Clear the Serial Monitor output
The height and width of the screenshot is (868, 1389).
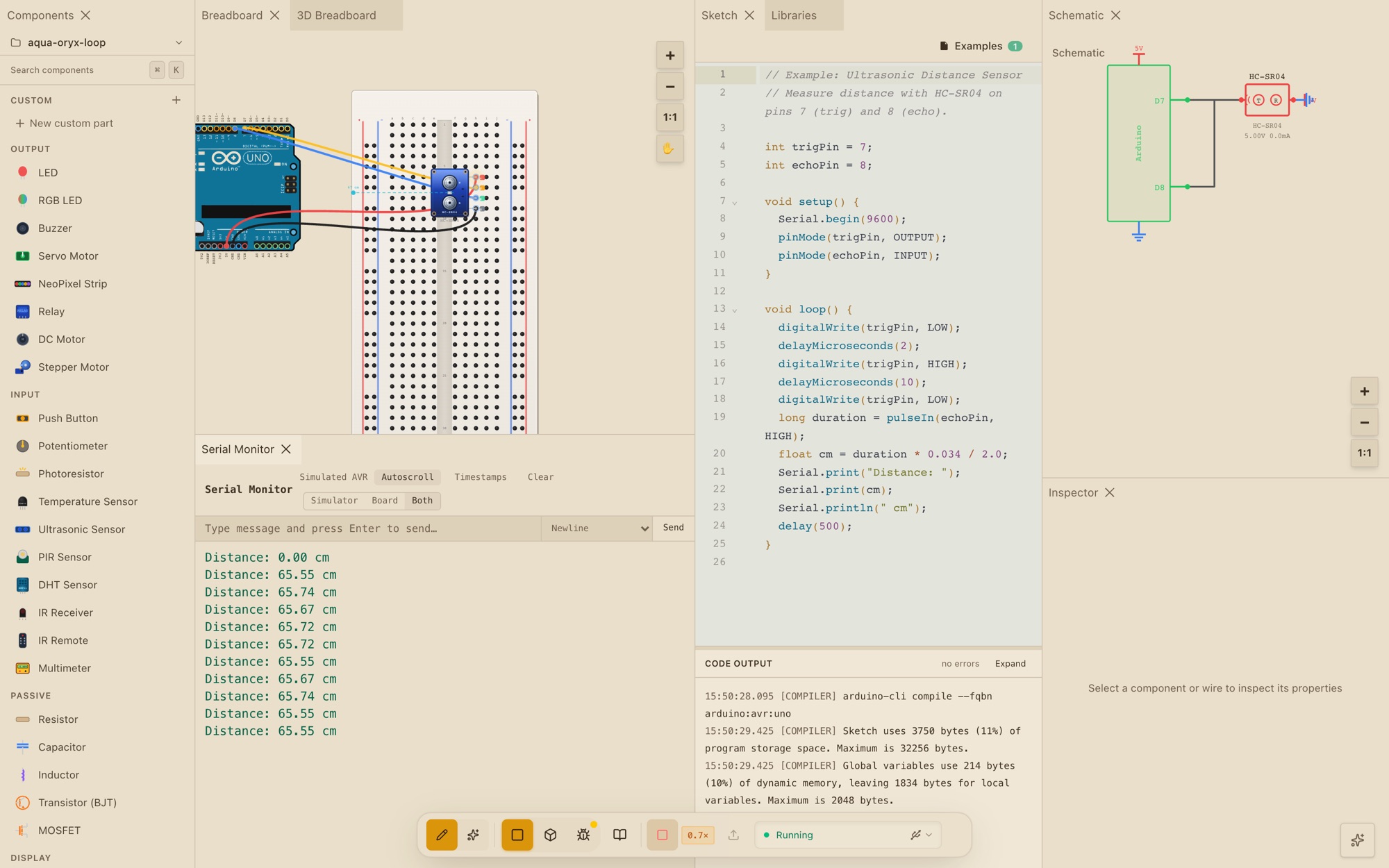click(540, 477)
